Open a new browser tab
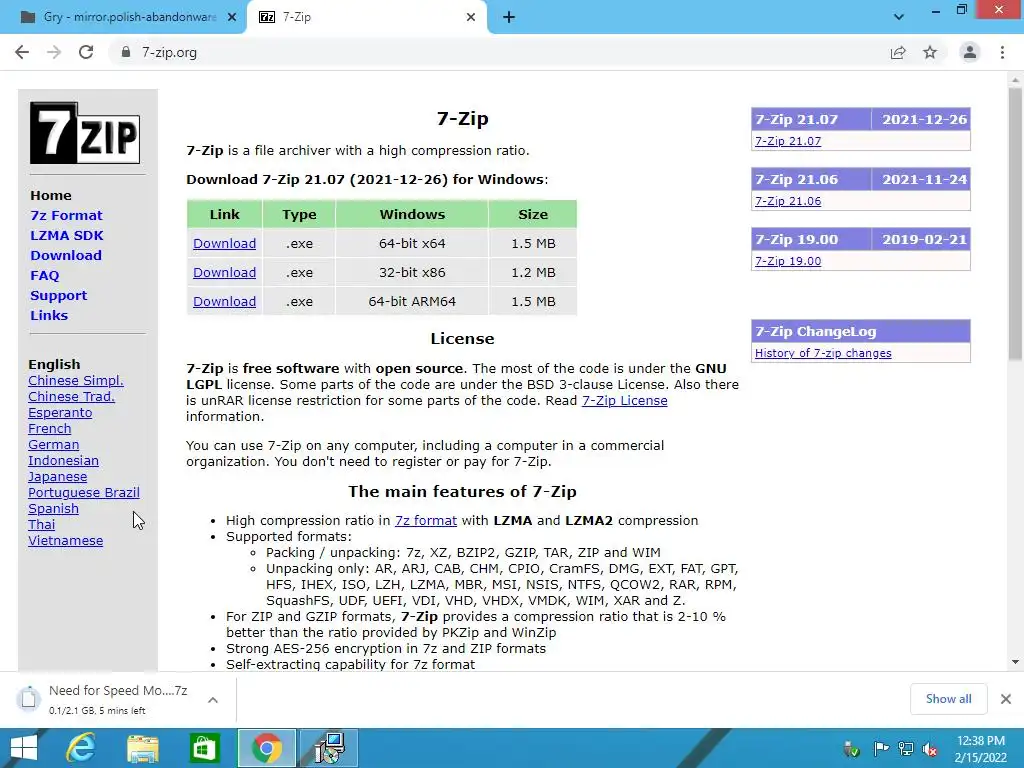The height and width of the screenshot is (768, 1024). point(509,17)
